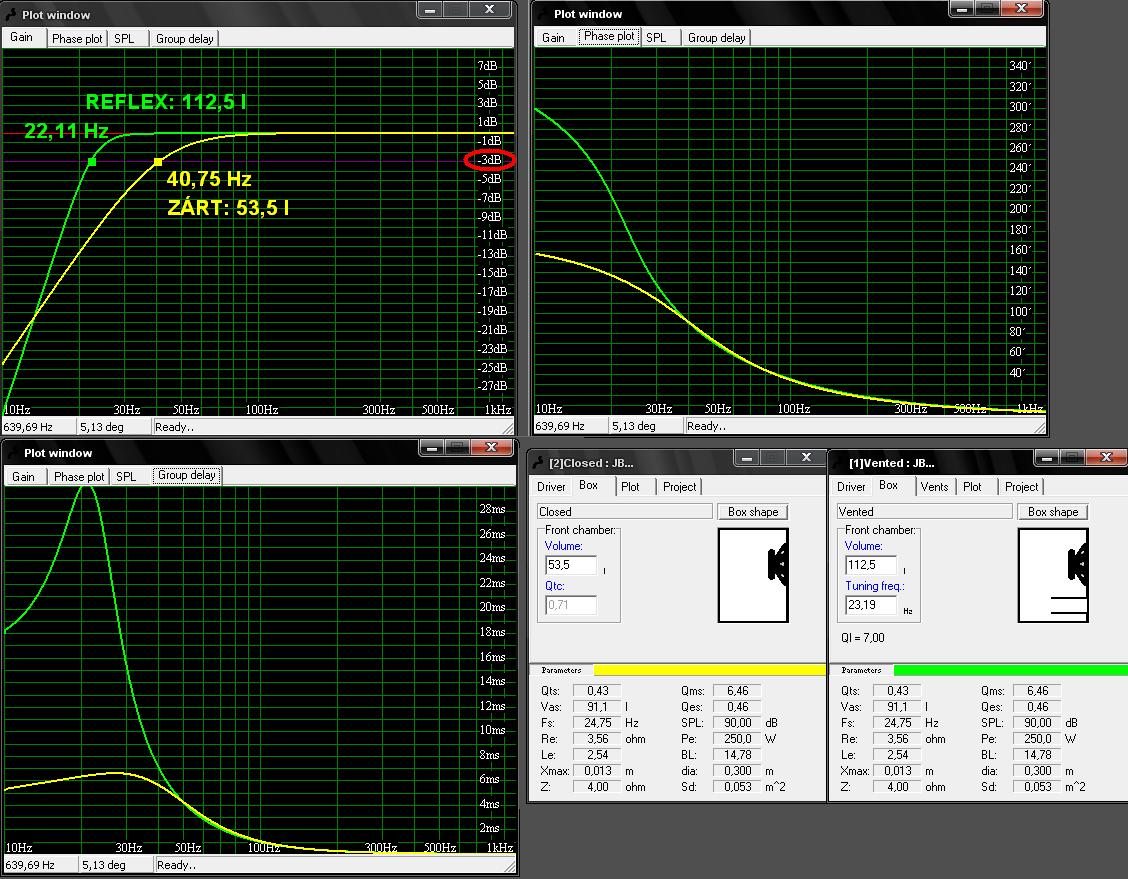
Task: Select SPL tab in the phase curve window
Action: click(x=656, y=37)
